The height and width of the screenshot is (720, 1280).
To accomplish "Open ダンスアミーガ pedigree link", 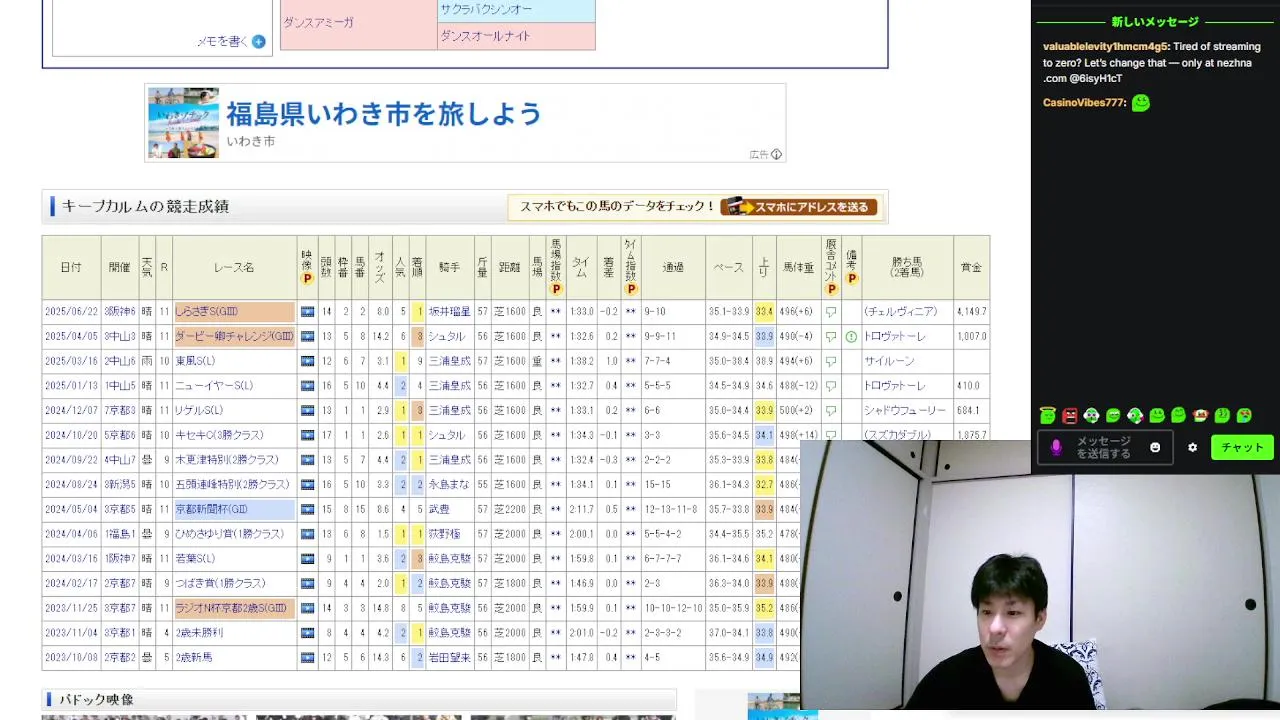I will 318,22.
